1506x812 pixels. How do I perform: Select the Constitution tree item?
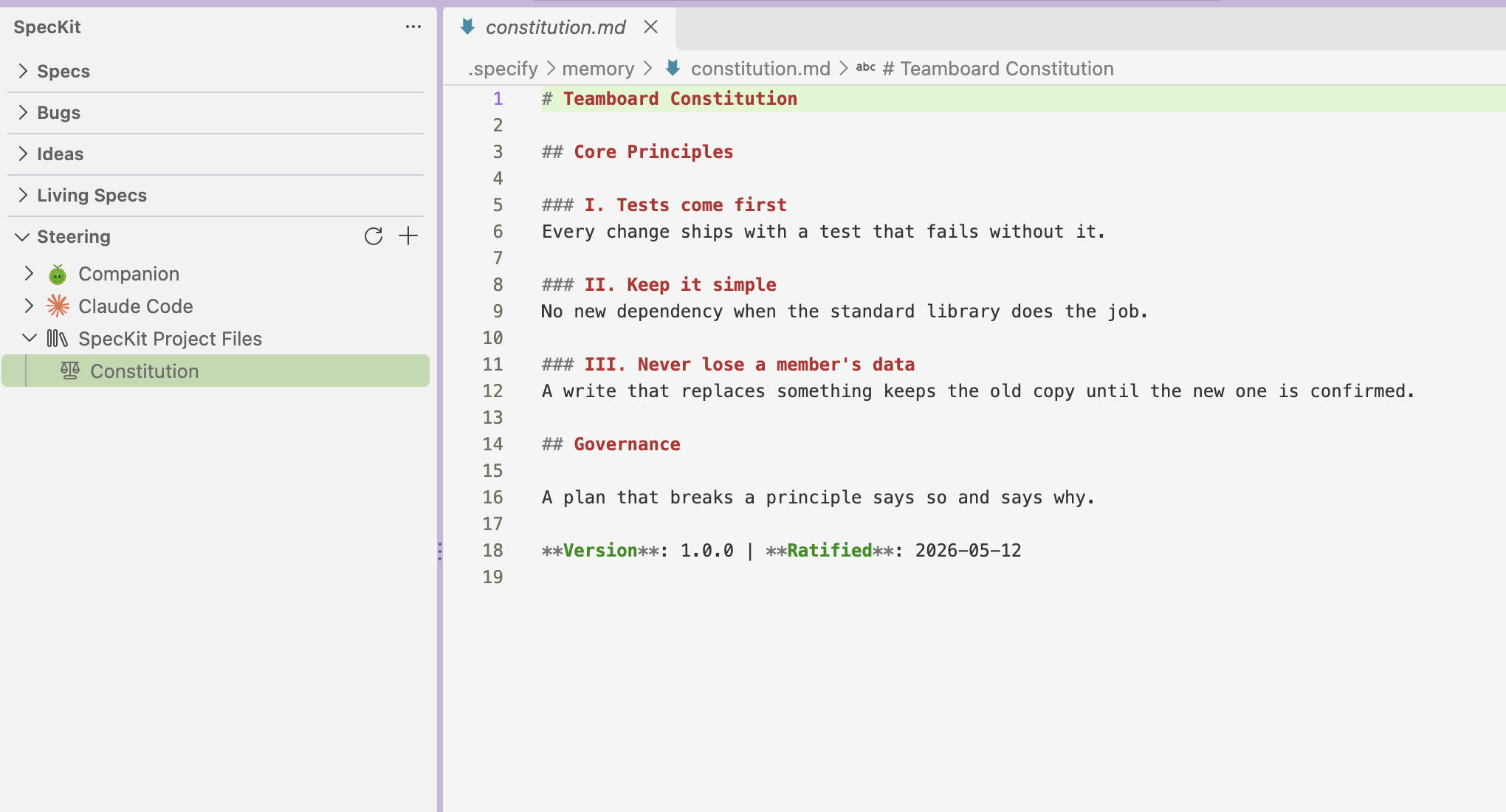[216, 371]
